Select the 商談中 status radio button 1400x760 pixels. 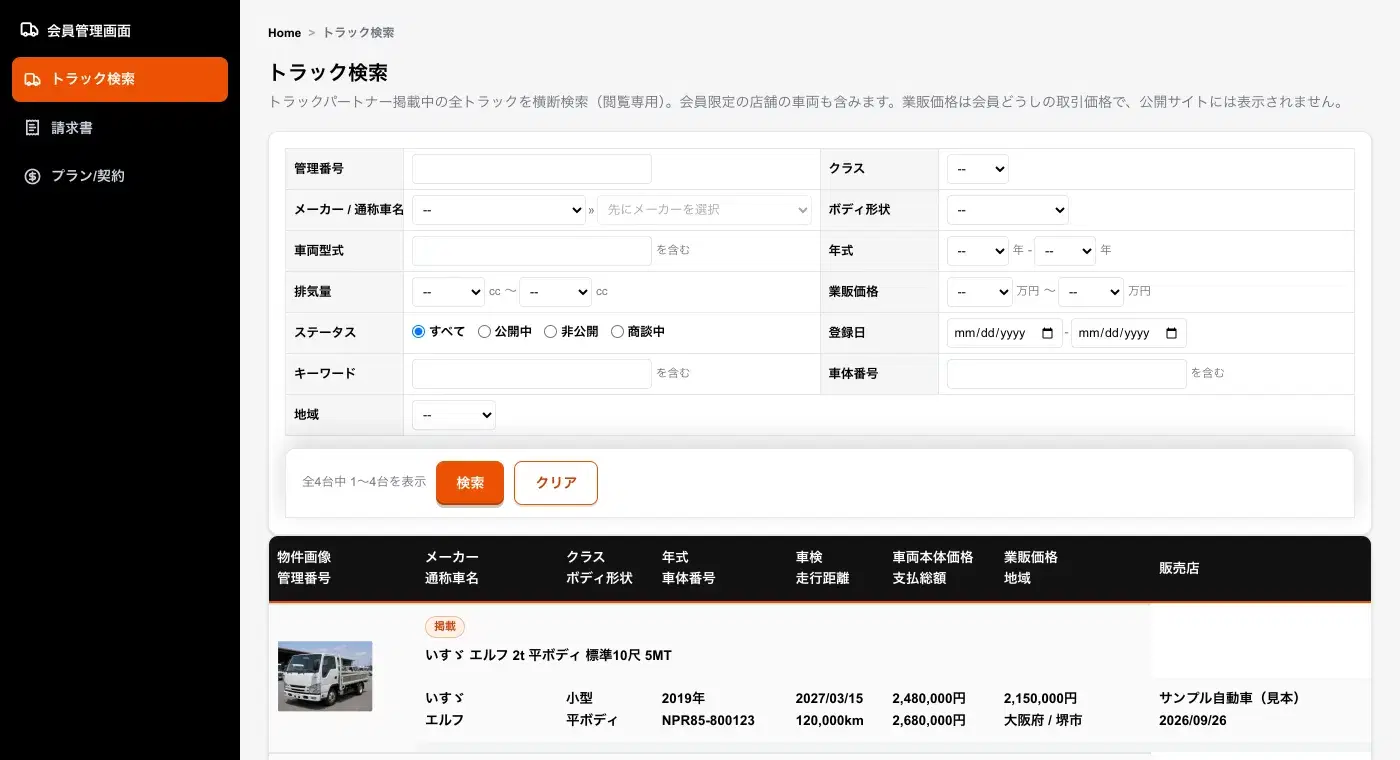click(617, 332)
